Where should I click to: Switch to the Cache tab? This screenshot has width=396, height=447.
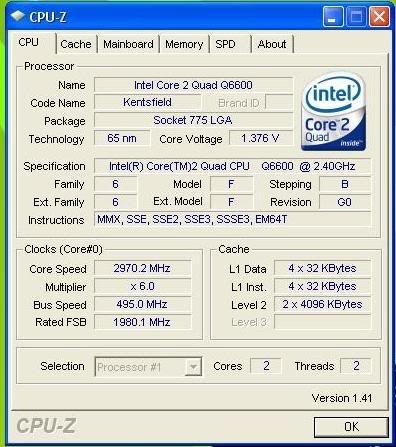tap(76, 44)
